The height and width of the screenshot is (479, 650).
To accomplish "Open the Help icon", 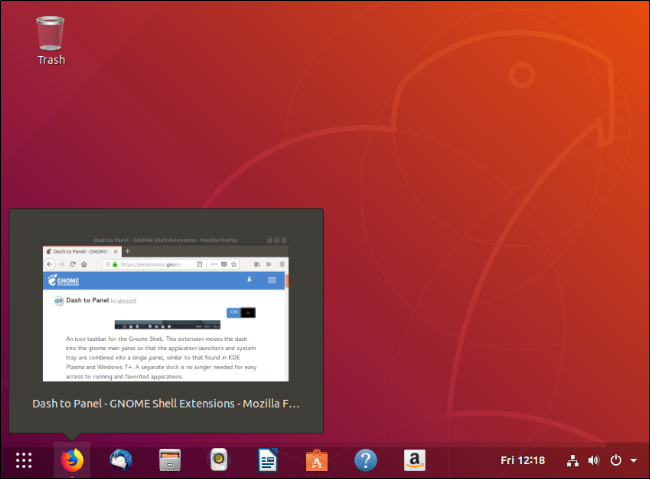I will pyautogui.click(x=366, y=460).
